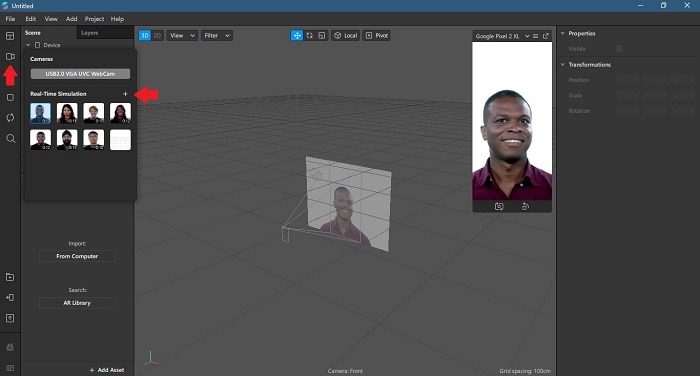Open the Edit menu

30,19
